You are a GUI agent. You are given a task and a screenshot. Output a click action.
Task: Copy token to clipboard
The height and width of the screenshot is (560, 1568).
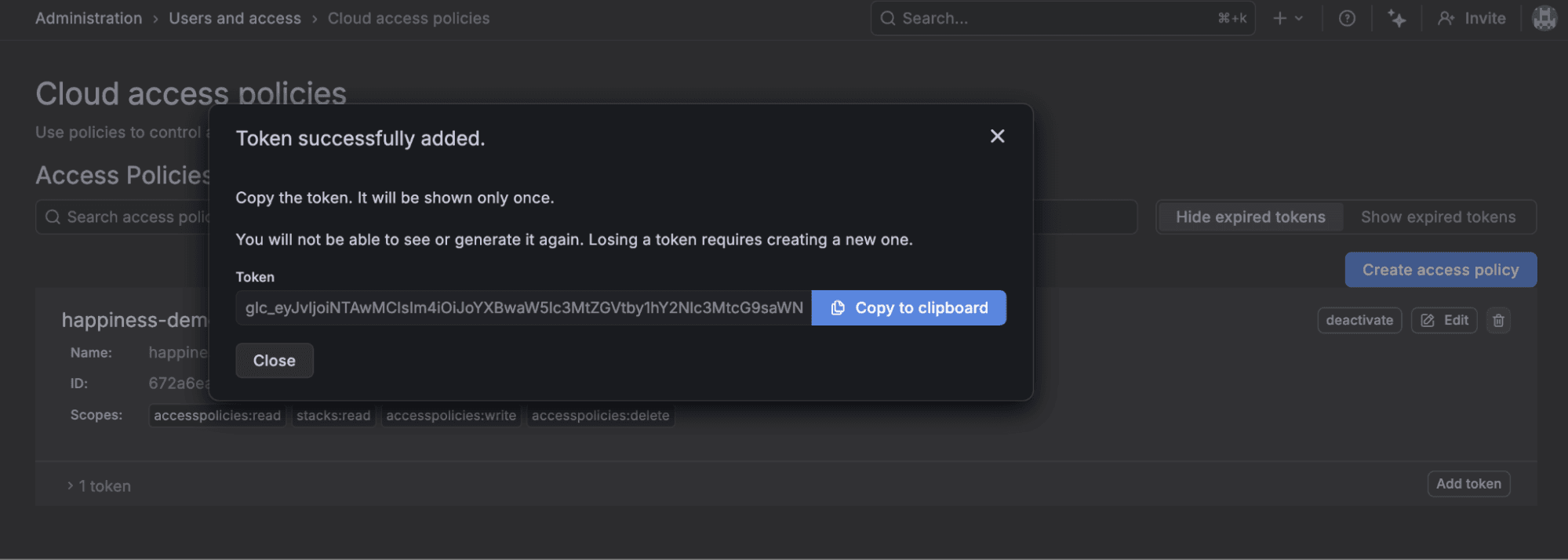pyautogui.click(x=908, y=307)
